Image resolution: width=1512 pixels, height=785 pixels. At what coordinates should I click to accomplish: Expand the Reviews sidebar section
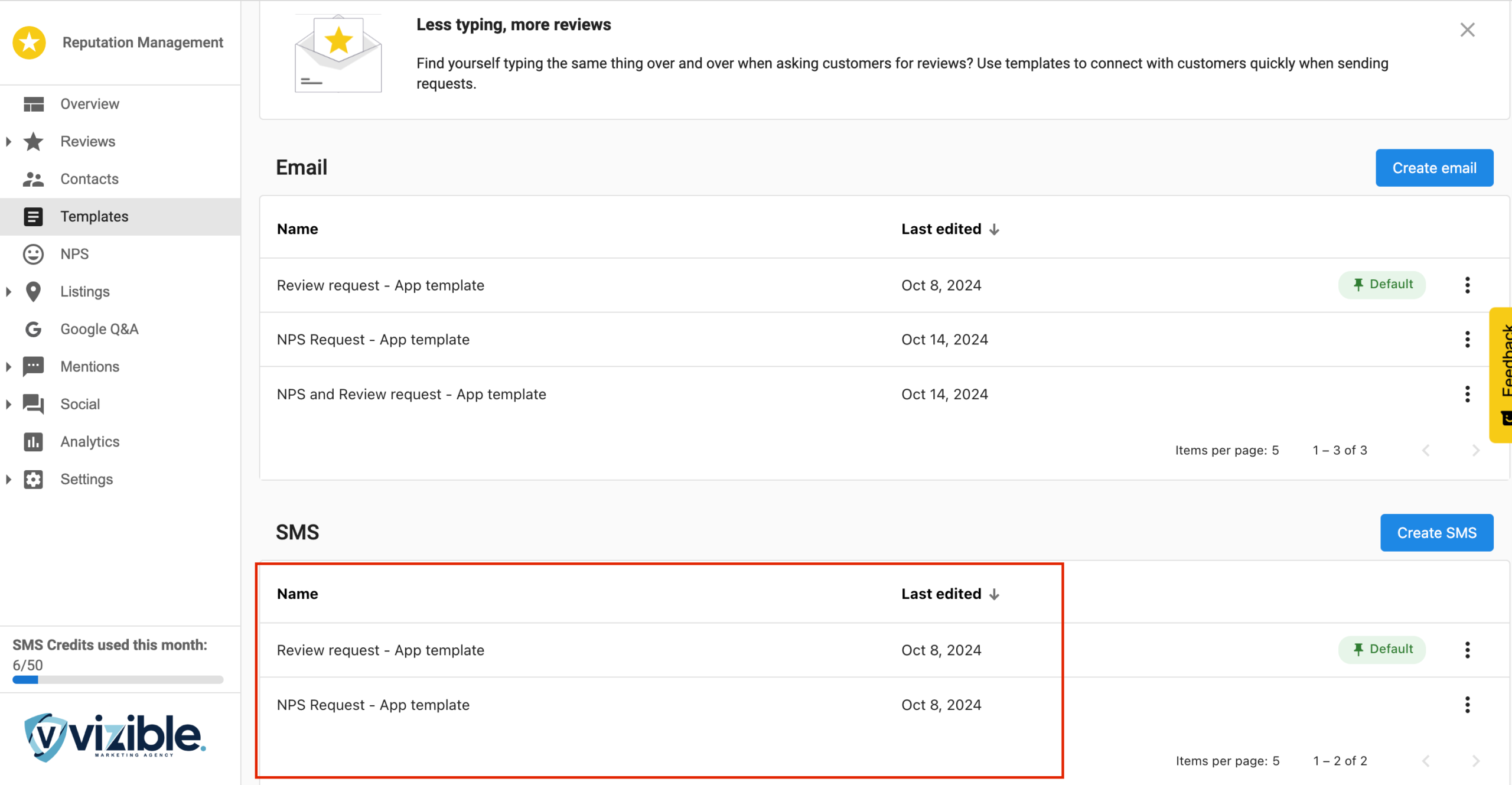8,142
